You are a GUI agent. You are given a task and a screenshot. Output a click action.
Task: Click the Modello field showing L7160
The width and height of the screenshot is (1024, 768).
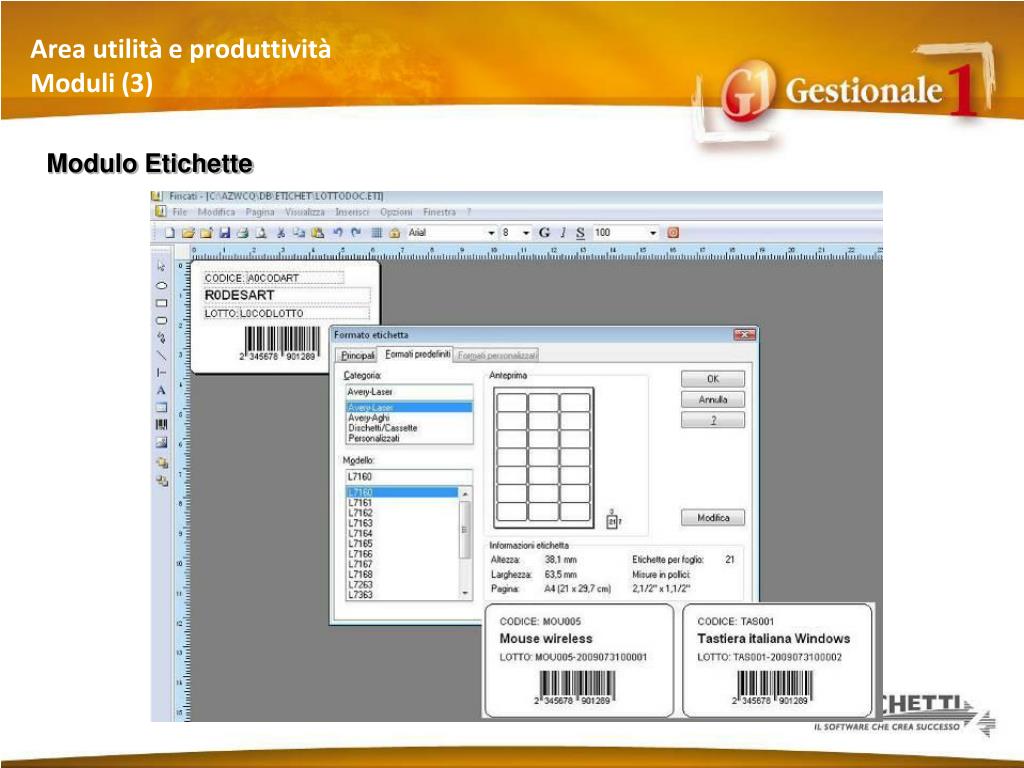409,477
